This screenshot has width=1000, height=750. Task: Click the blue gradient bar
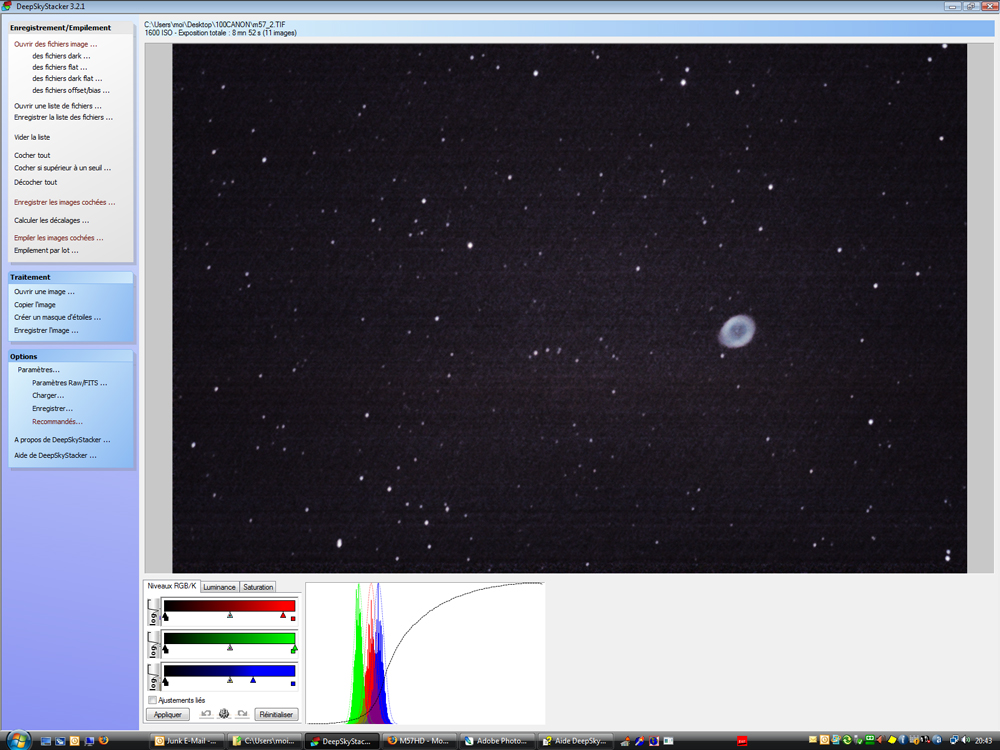point(230,671)
